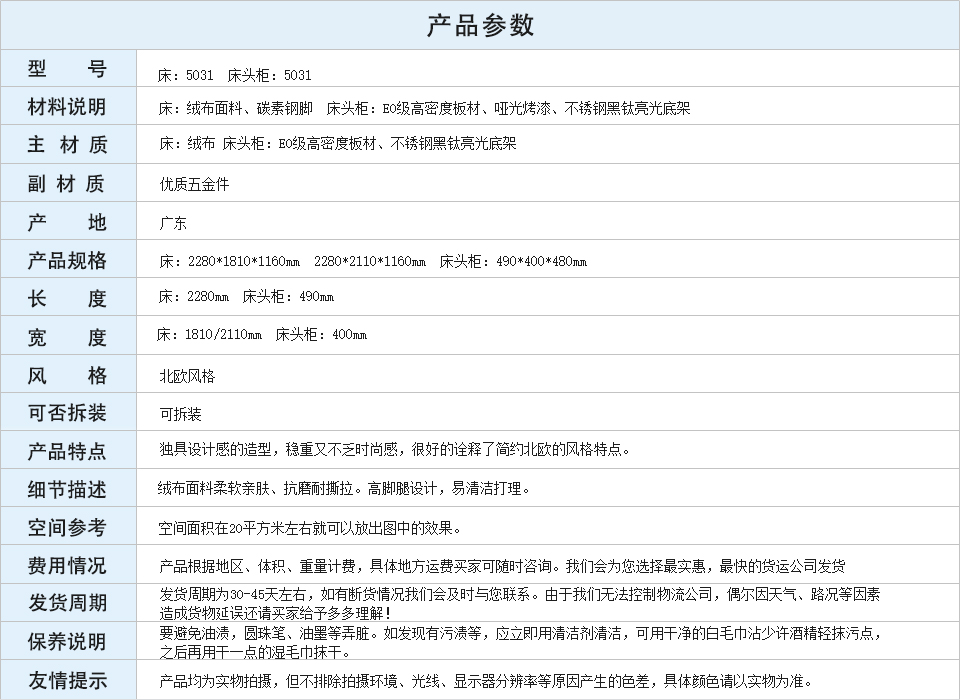Click the dimensions text 2280*1810*1160mm
The image size is (960, 700).
tap(244, 262)
